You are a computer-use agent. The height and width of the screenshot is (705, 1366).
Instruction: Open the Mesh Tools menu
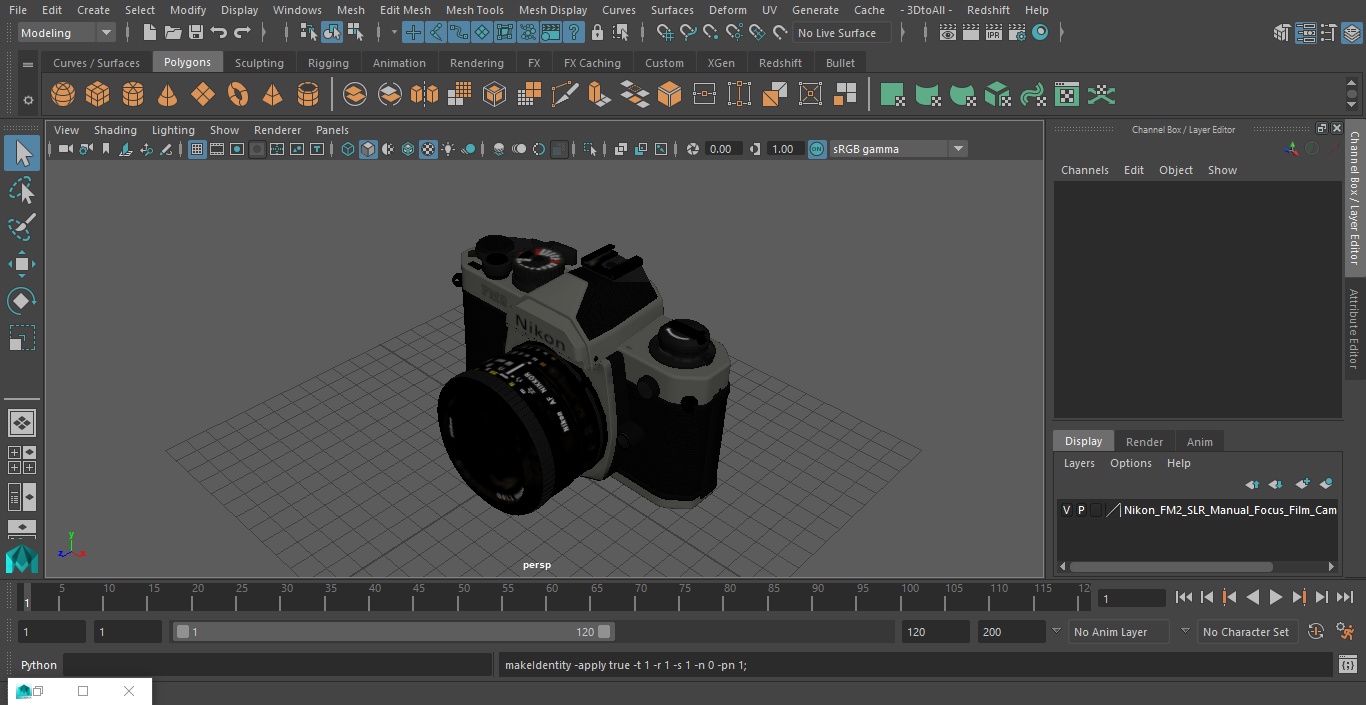point(474,10)
